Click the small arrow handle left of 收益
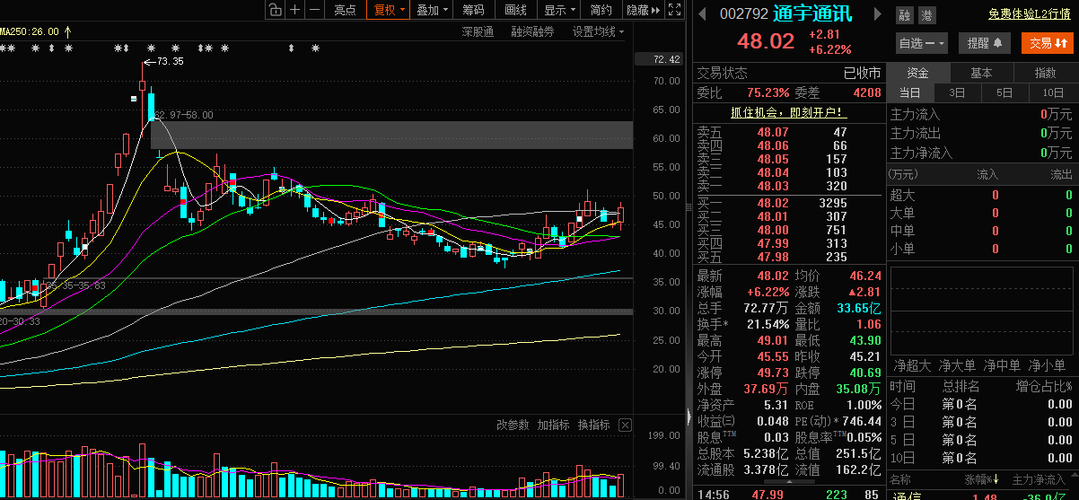This screenshot has height=500, width=1079. [690, 415]
